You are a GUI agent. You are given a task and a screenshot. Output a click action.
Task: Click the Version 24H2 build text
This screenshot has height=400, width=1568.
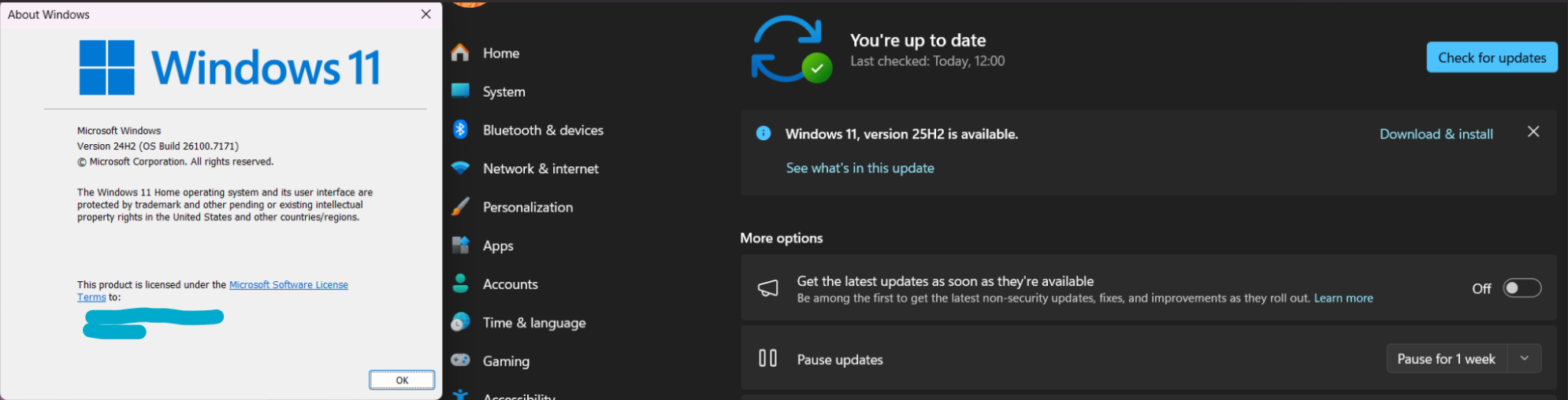coord(158,146)
